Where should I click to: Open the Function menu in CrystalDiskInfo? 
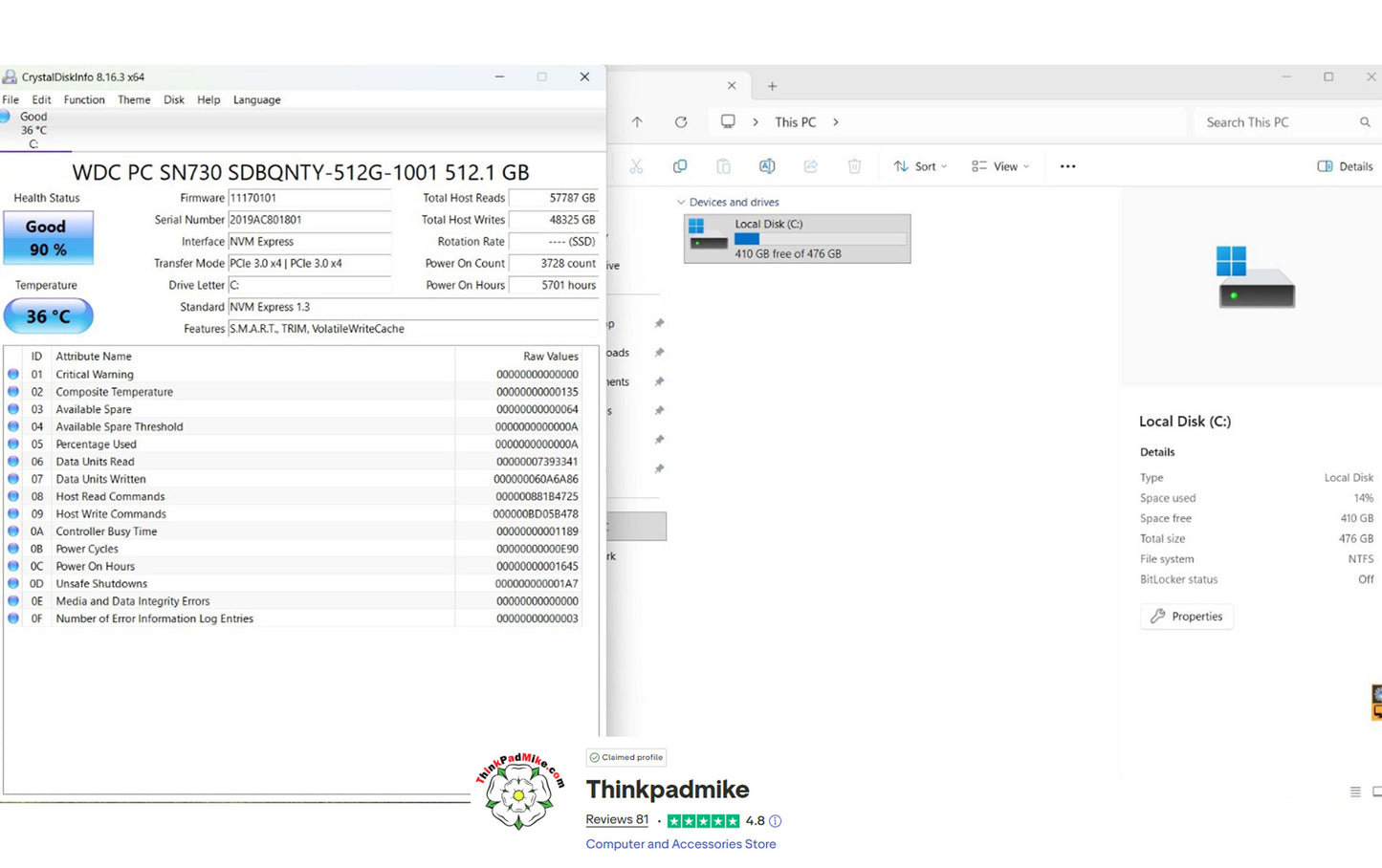84,99
